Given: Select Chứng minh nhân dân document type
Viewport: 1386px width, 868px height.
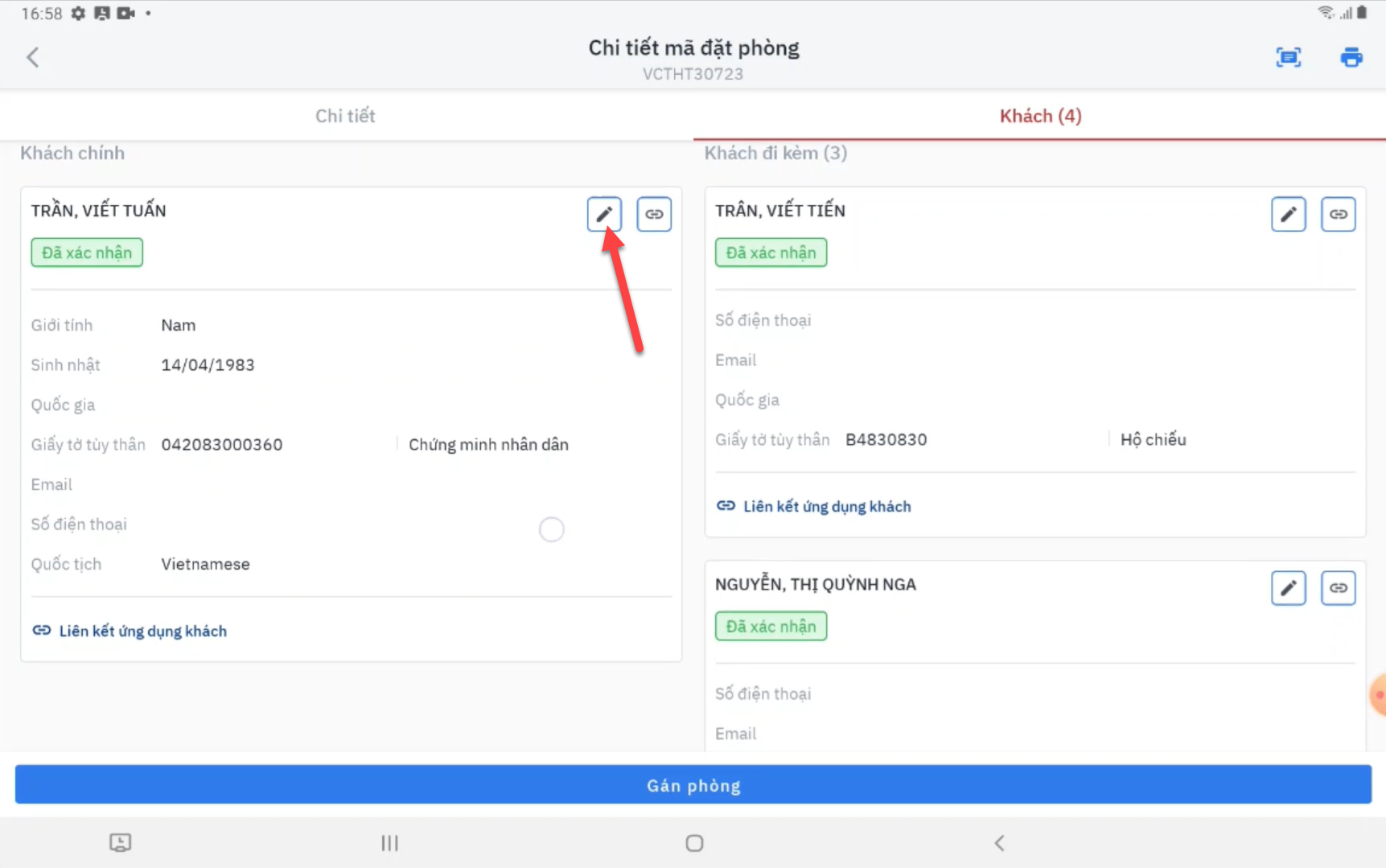Looking at the screenshot, I should [x=488, y=445].
